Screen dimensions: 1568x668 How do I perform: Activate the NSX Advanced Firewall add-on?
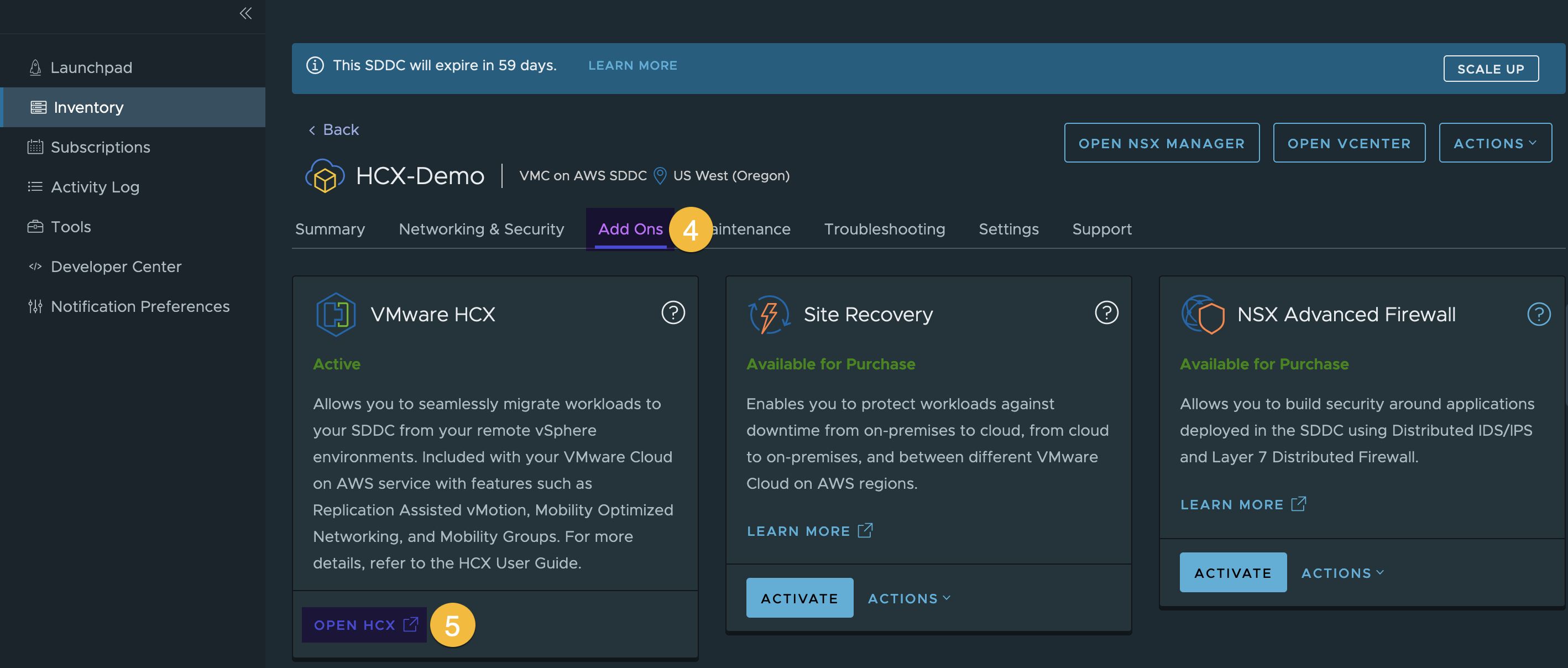1232,572
